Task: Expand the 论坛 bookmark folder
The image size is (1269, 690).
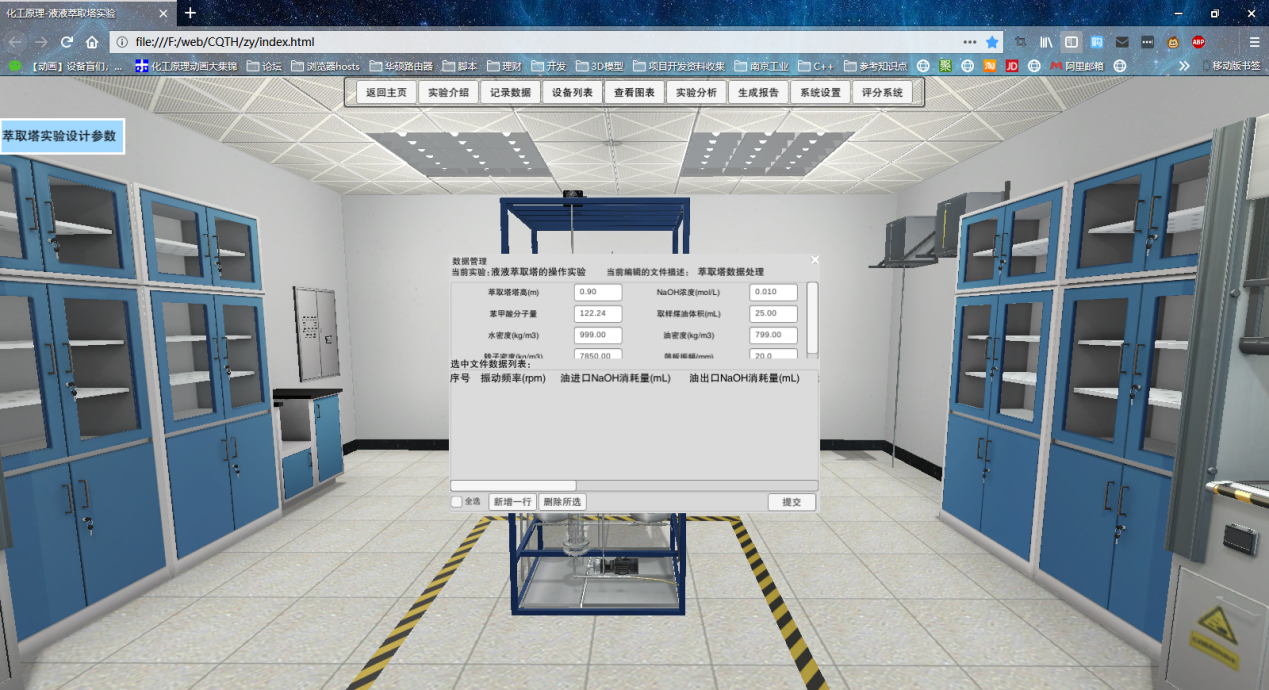Action: pyautogui.click(x=265, y=66)
